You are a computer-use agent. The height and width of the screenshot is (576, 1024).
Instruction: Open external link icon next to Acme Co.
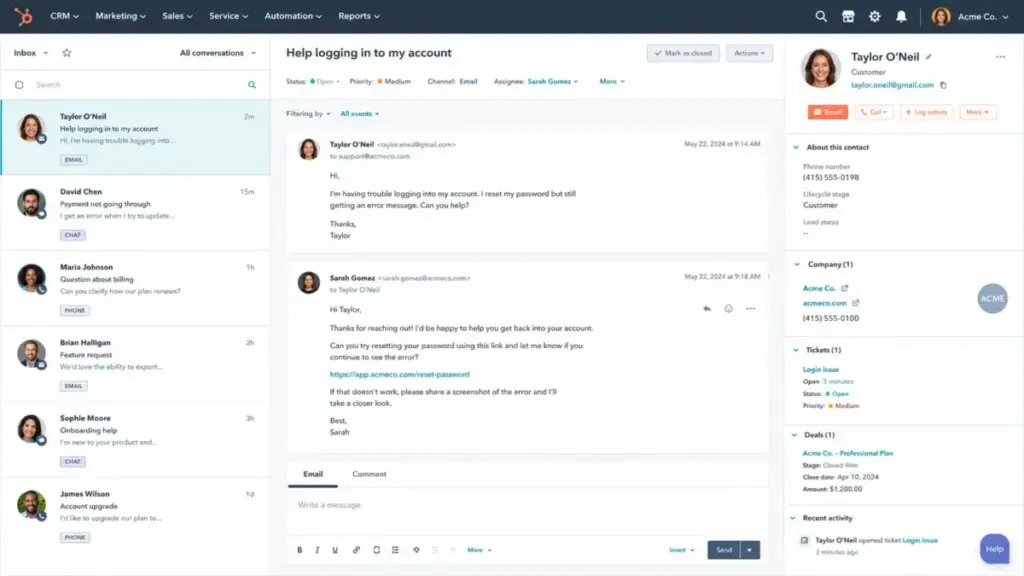(844, 288)
